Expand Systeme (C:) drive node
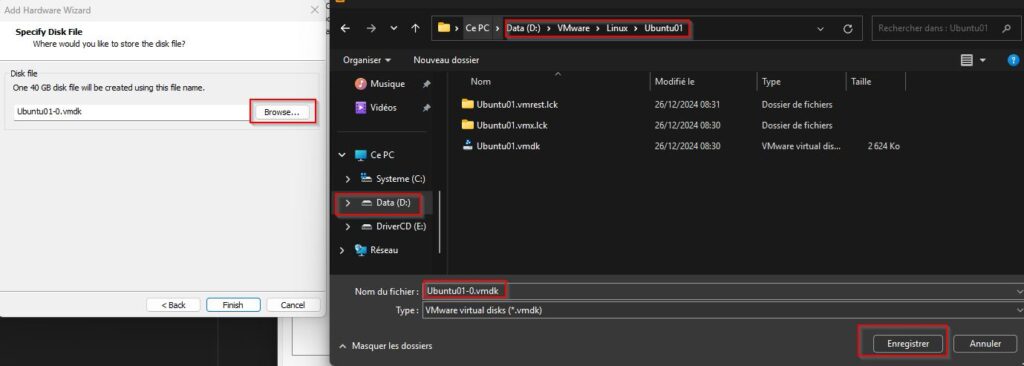 (x=347, y=178)
